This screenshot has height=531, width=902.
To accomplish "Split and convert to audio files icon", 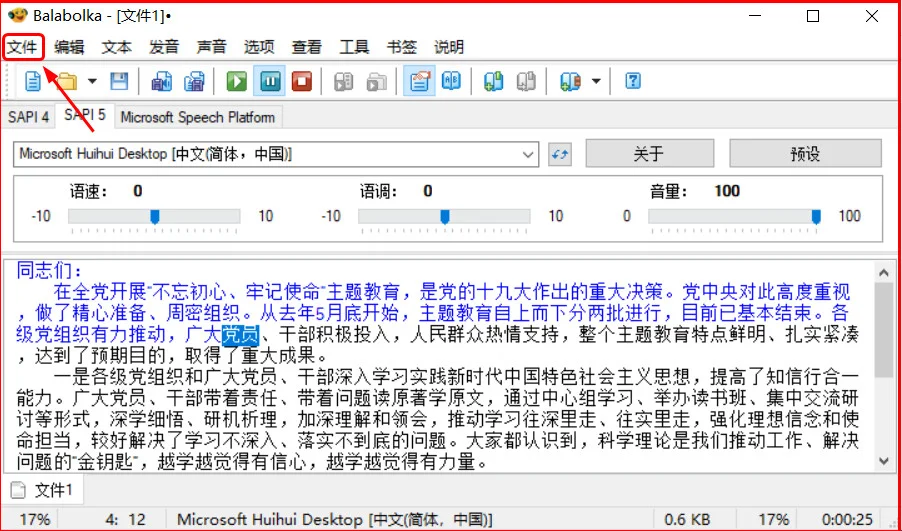I will pyautogui.click(x=194, y=81).
